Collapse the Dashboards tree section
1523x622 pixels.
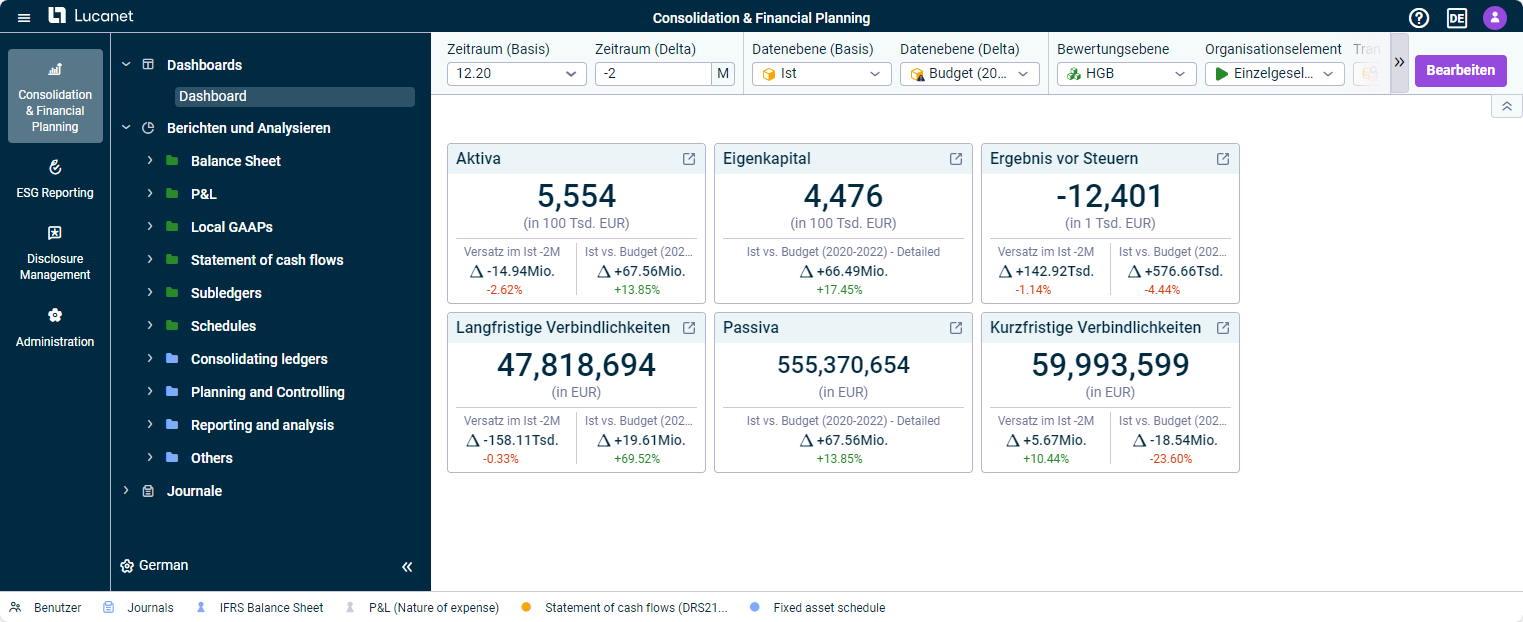(x=126, y=65)
